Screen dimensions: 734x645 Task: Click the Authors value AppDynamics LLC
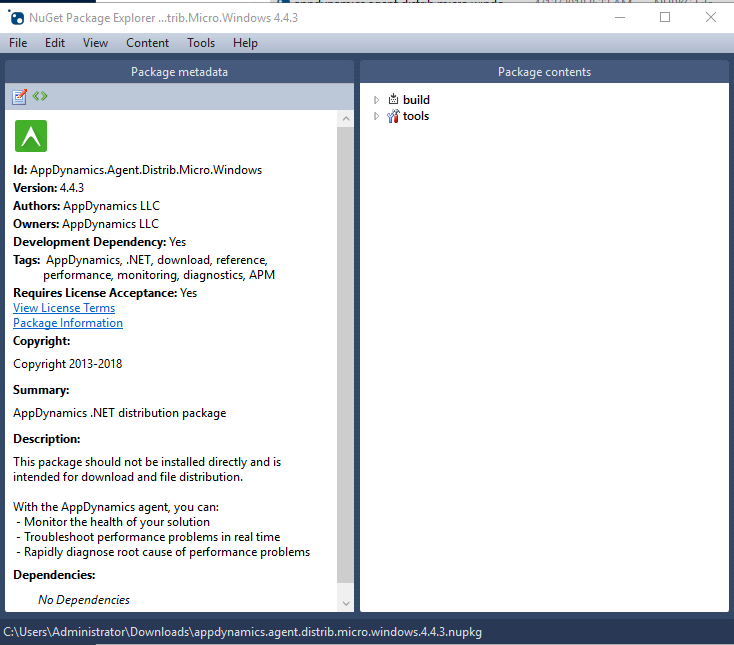pyautogui.click(x=111, y=206)
